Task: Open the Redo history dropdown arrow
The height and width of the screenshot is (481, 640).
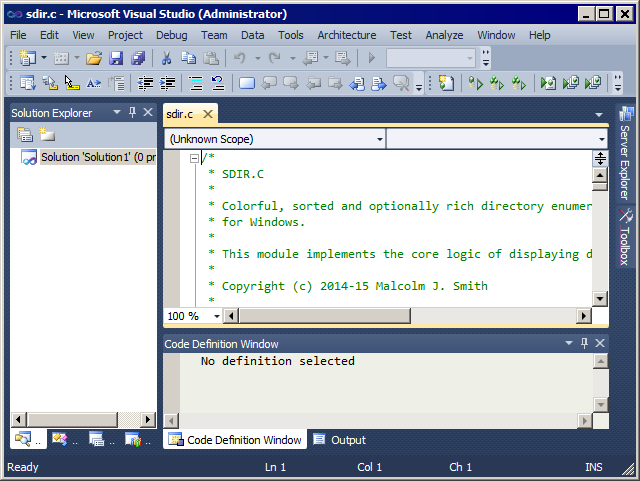Action: [x=292, y=58]
